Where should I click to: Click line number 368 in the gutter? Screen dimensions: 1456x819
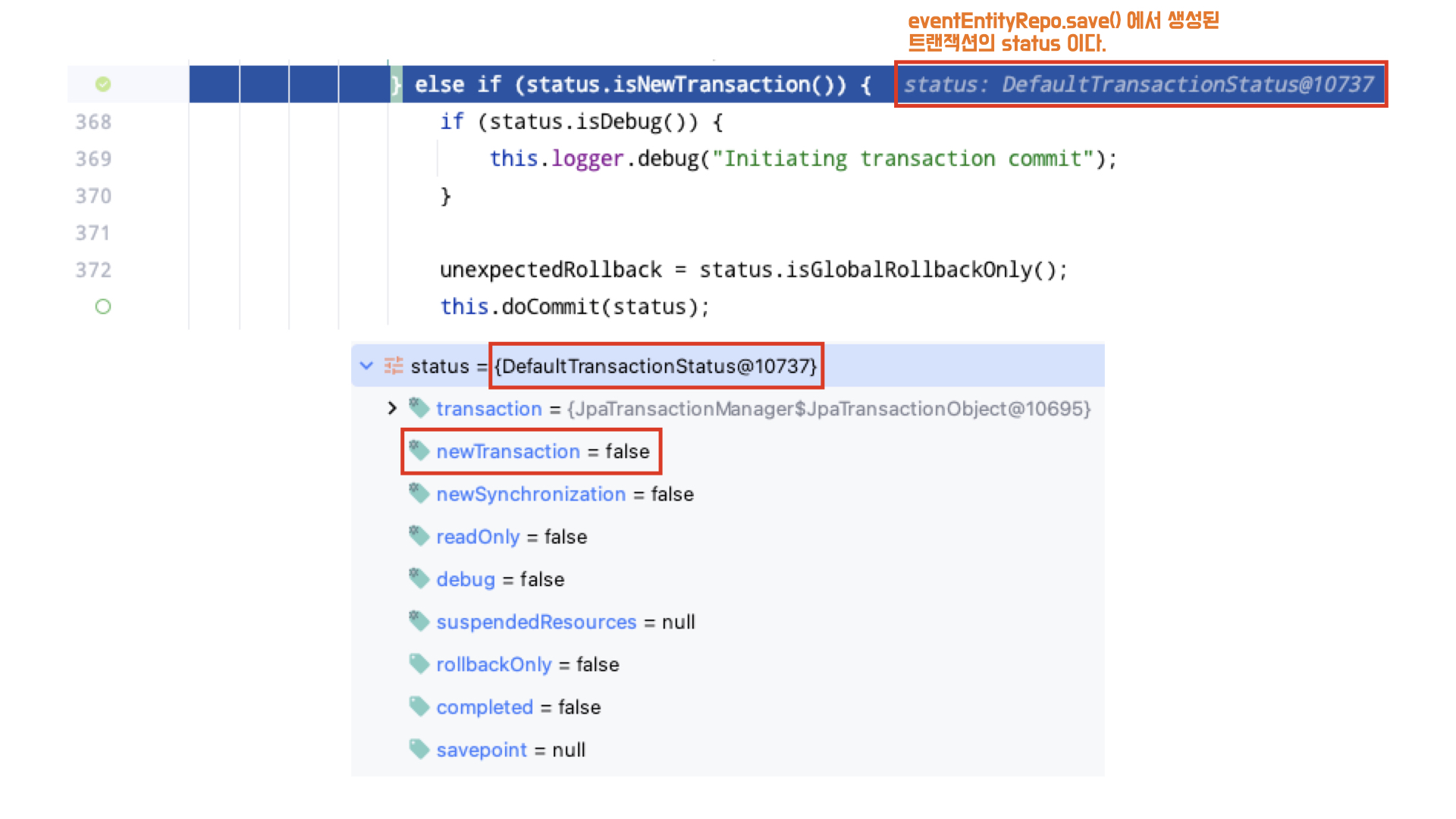pos(93,121)
